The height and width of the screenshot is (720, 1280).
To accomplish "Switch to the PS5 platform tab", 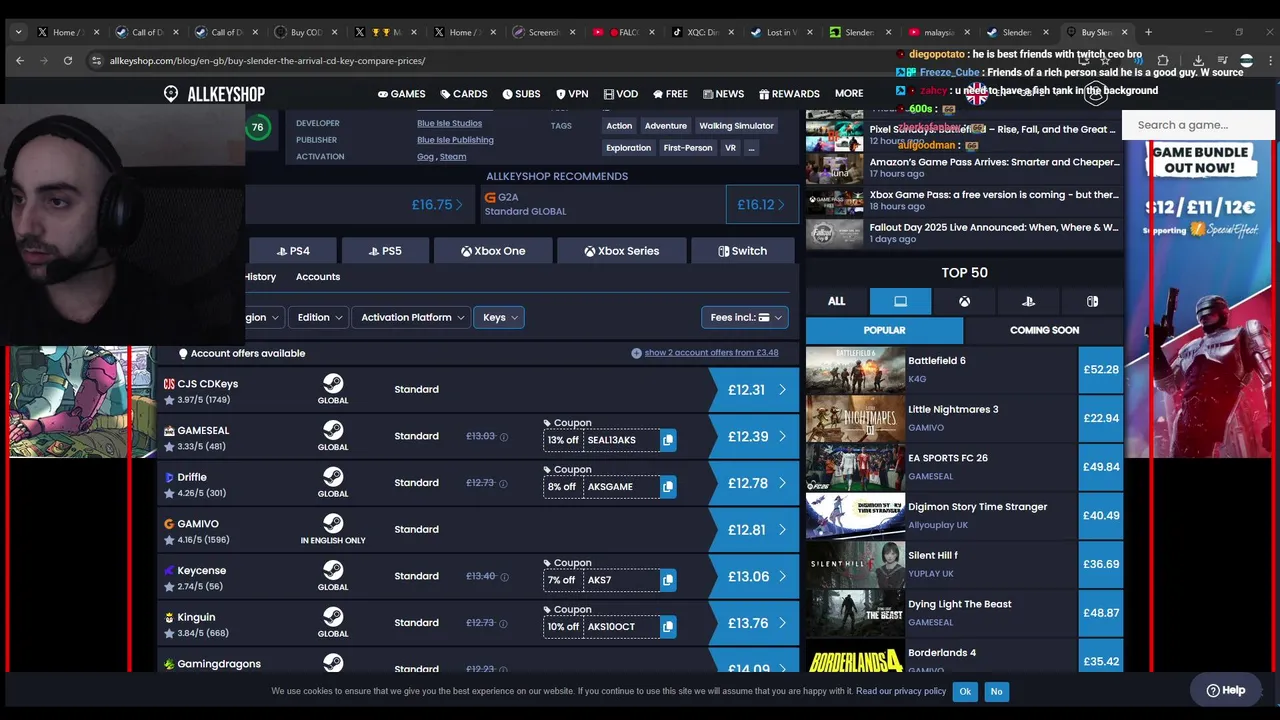I will pos(385,251).
